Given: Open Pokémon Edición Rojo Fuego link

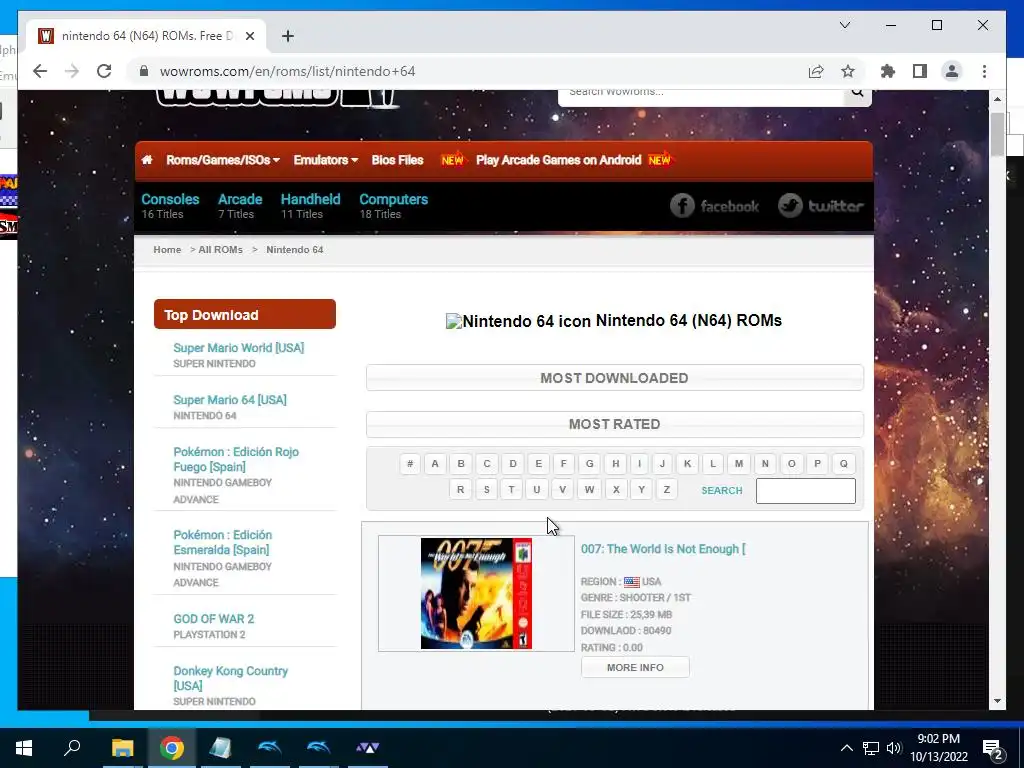Looking at the screenshot, I should pos(236,459).
